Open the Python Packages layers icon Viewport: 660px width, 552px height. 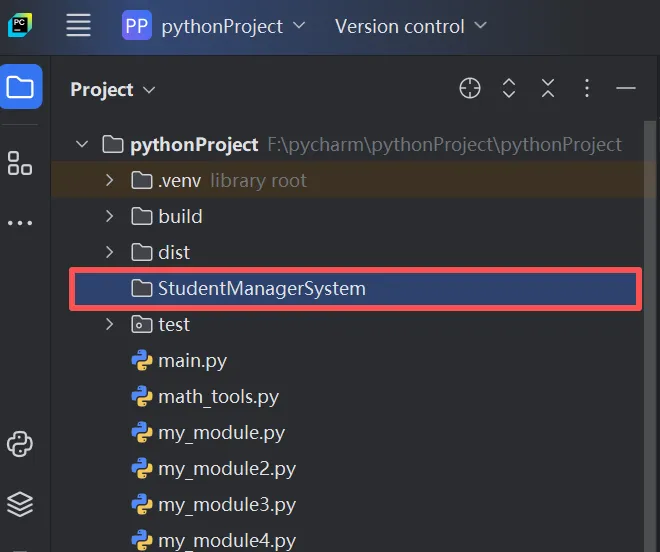tap(20, 504)
